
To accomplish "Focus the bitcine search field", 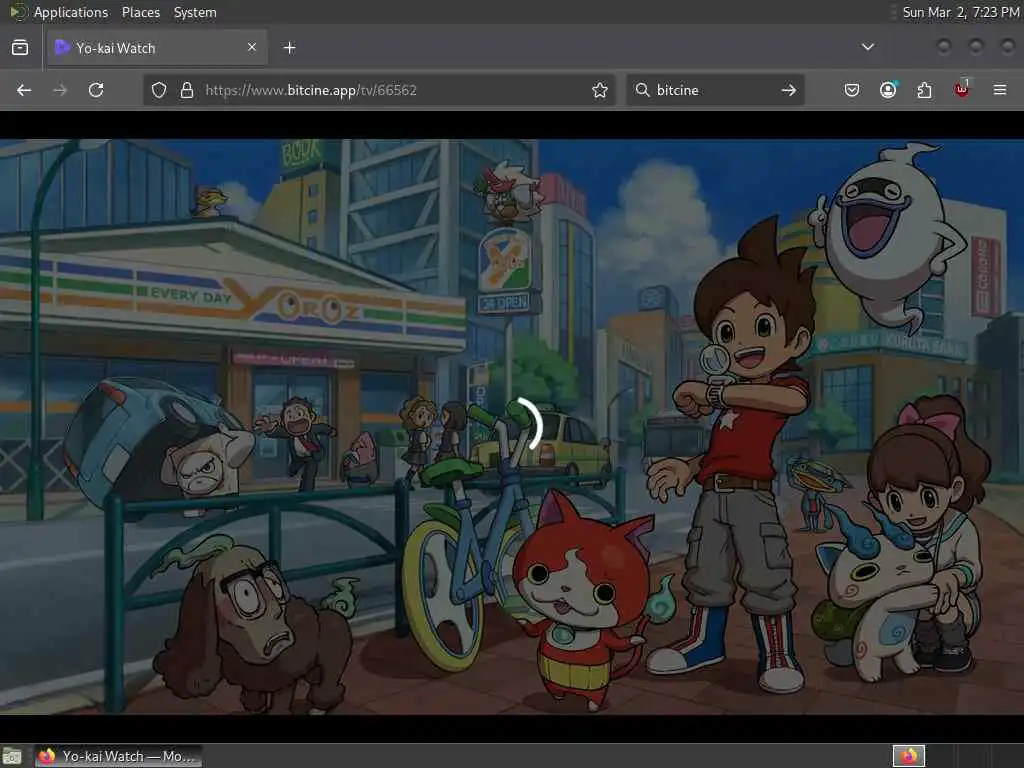I will 715,90.
